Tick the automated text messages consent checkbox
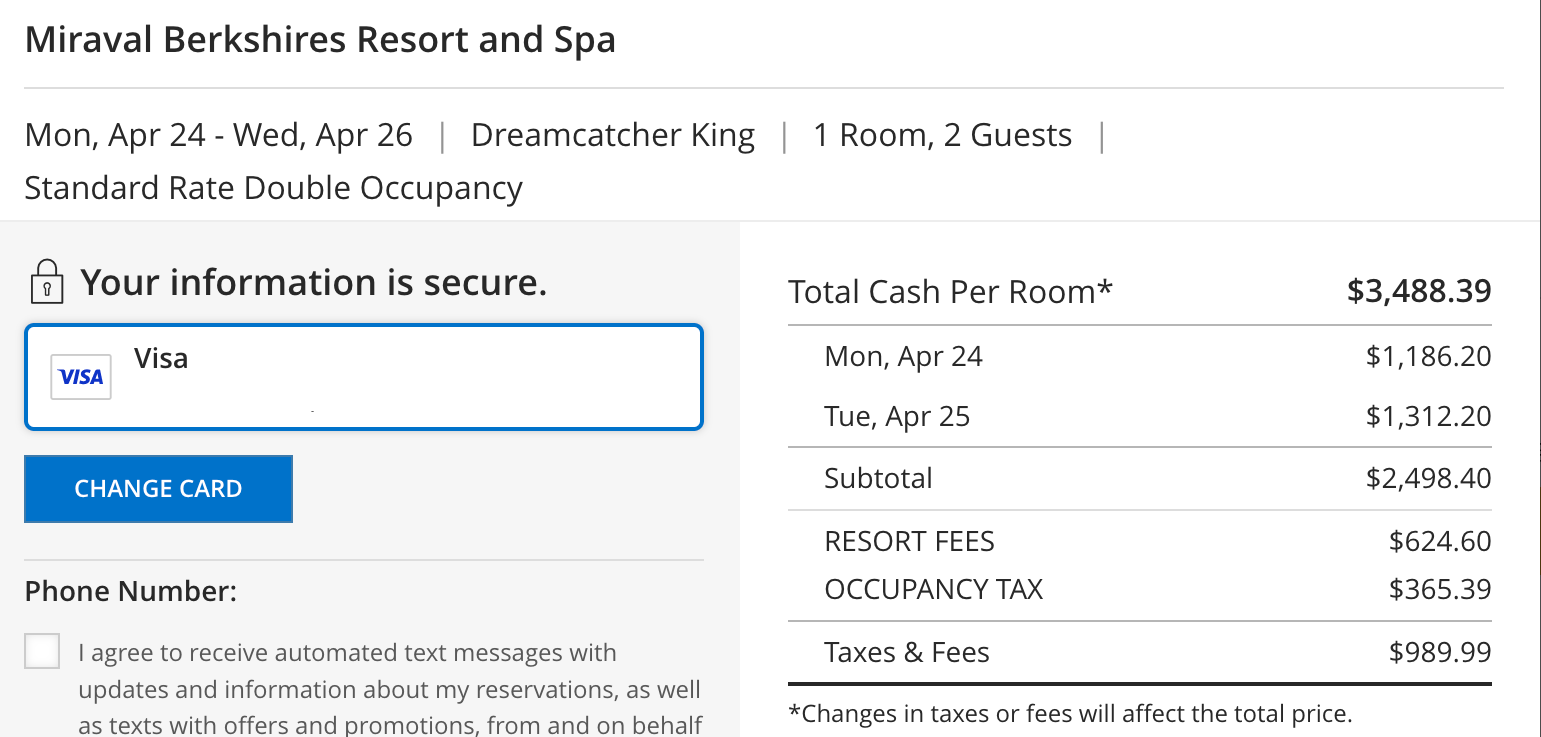This screenshot has width=1541, height=737. [43, 651]
